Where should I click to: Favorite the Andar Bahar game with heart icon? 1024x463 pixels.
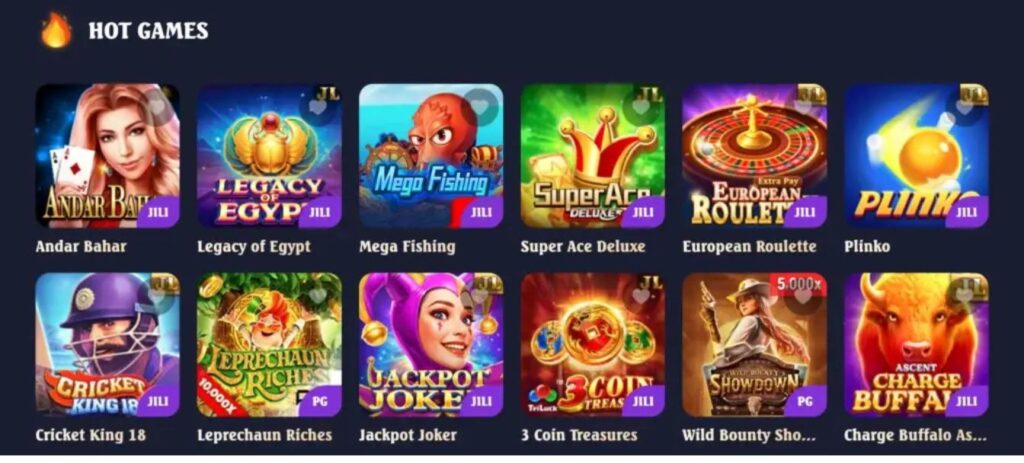(x=156, y=105)
